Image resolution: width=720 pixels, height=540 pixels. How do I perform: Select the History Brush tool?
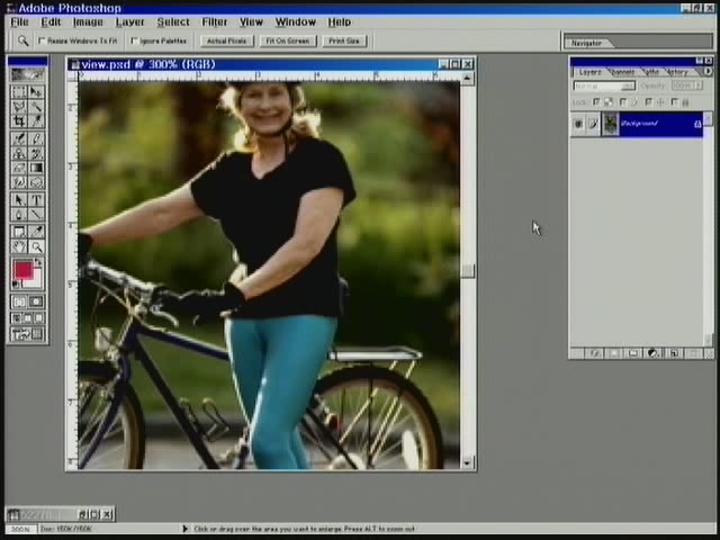click(36, 153)
